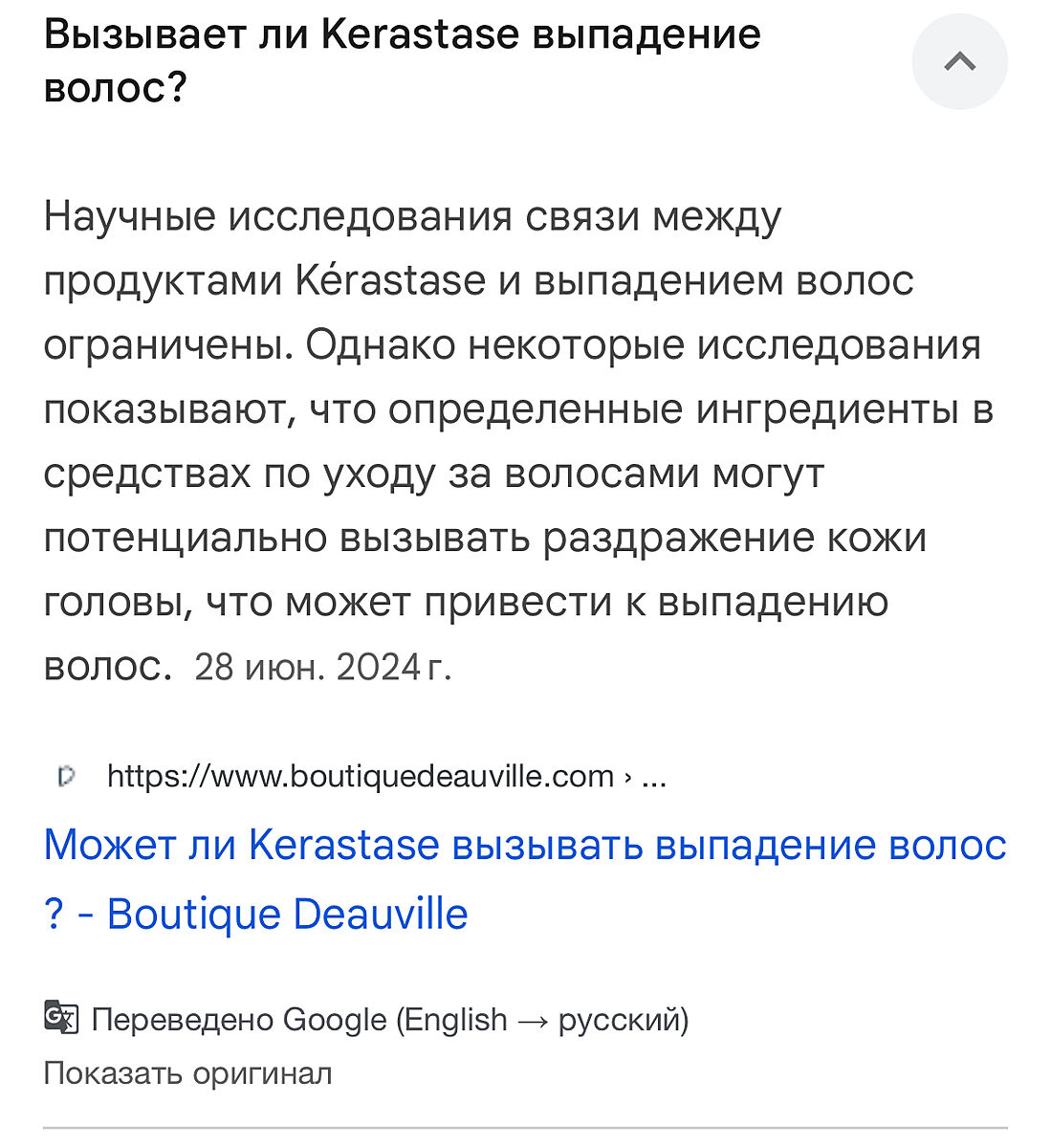Click the question heading about Kerastase hair loss
The height and width of the screenshot is (1148, 1051).
[402, 61]
